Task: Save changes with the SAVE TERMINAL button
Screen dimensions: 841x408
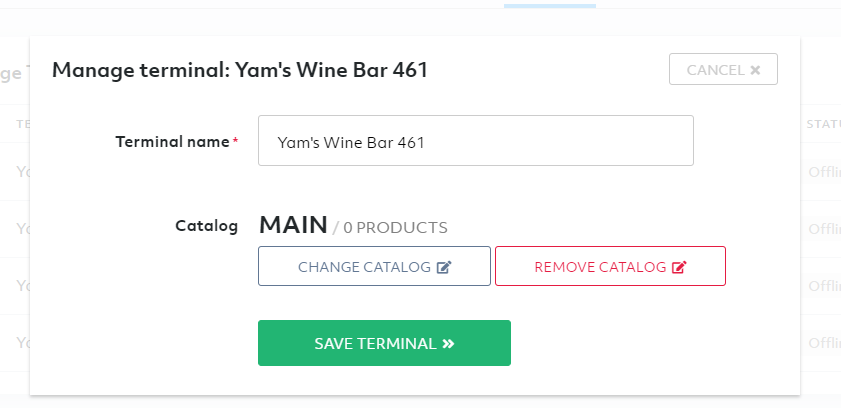Action: tap(384, 343)
